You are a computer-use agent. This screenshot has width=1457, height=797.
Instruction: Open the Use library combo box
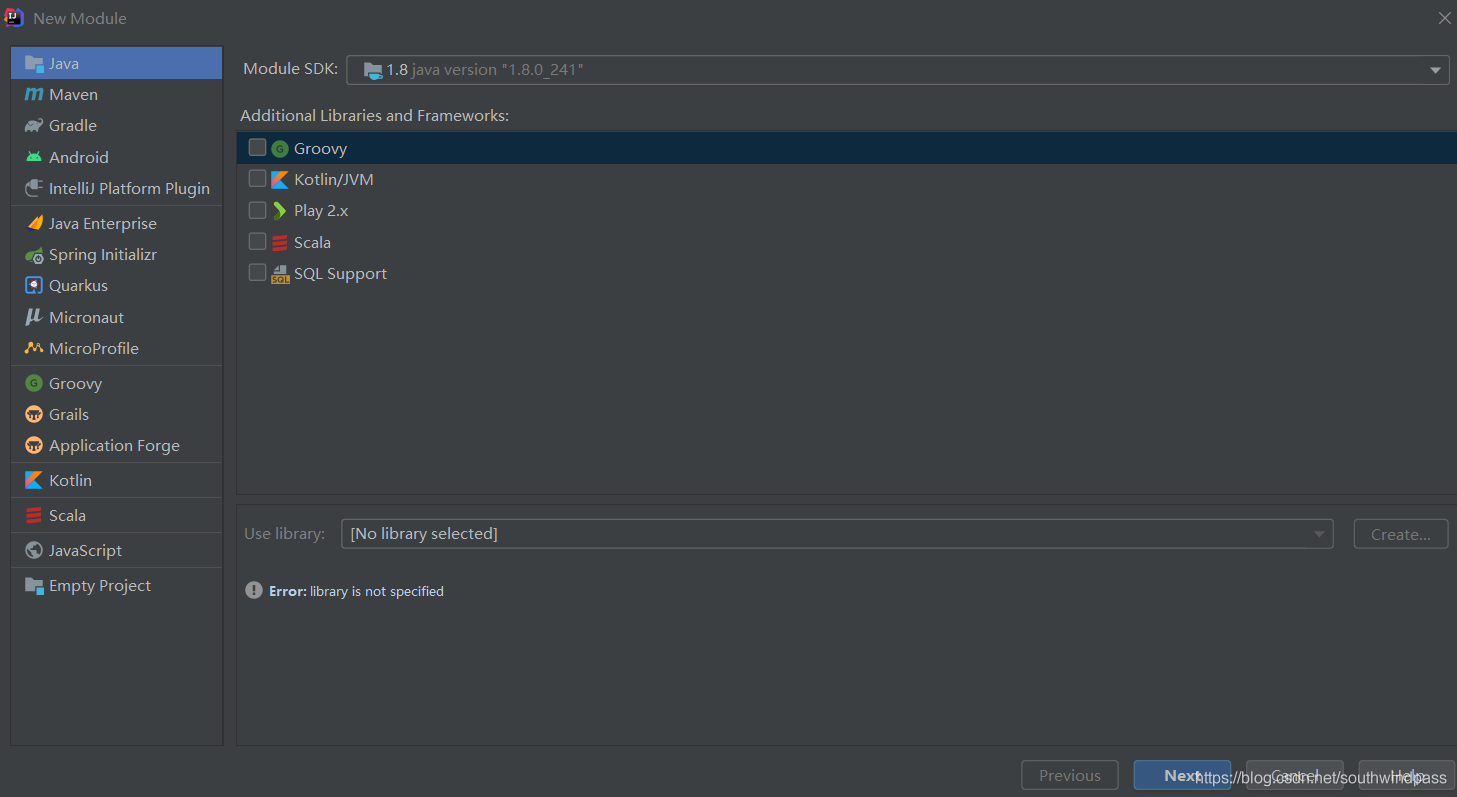(836, 534)
